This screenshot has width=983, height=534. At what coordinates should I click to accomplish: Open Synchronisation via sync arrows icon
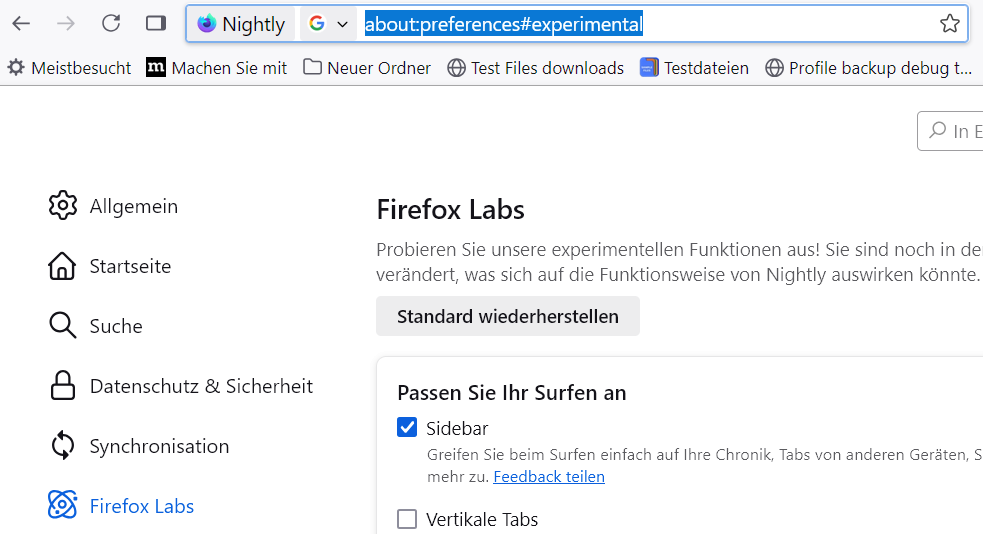point(62,446)
